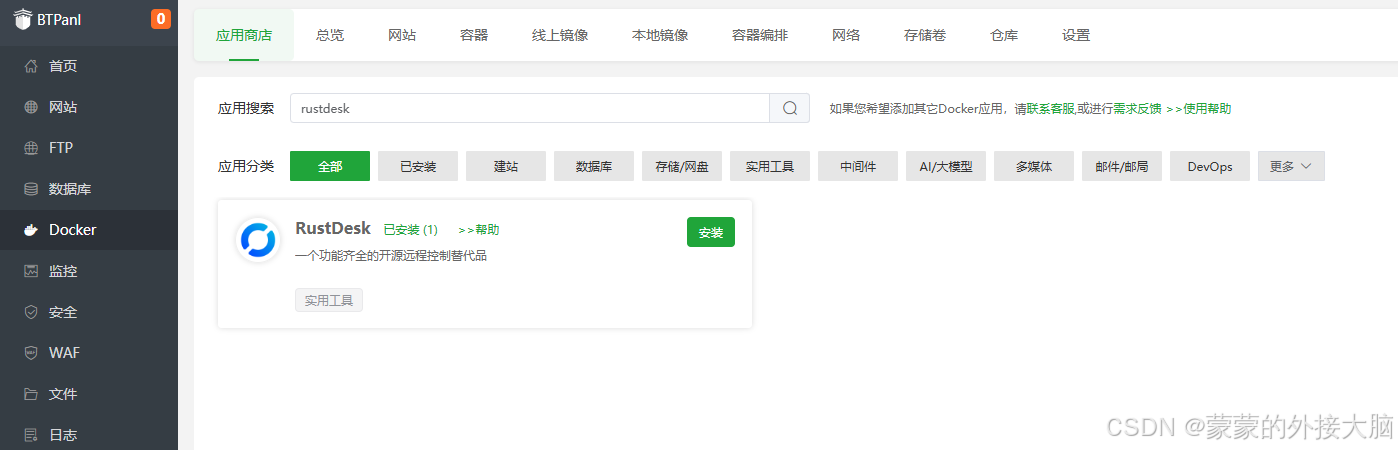Click the RustDesk app logo
1398x450 pixels.
[x=257, y=241]
